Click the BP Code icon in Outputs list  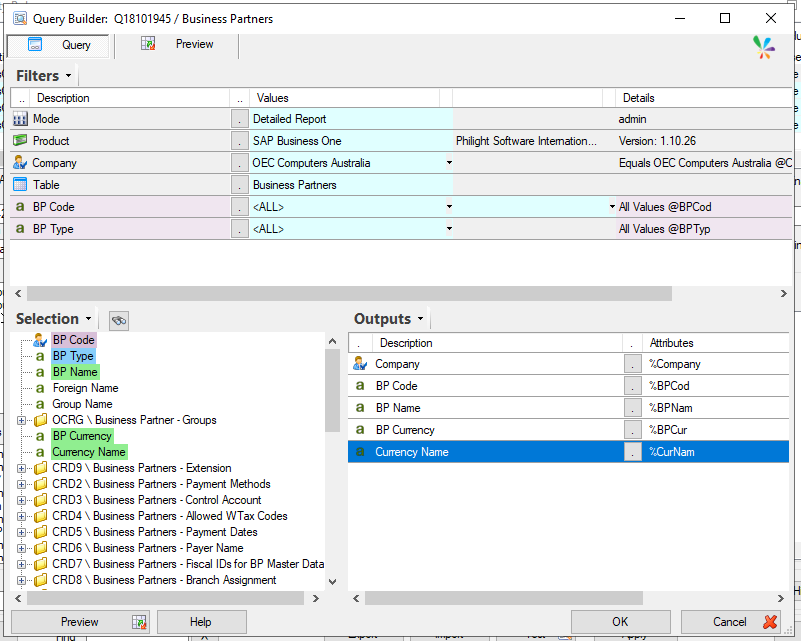[x=360, y=386]
